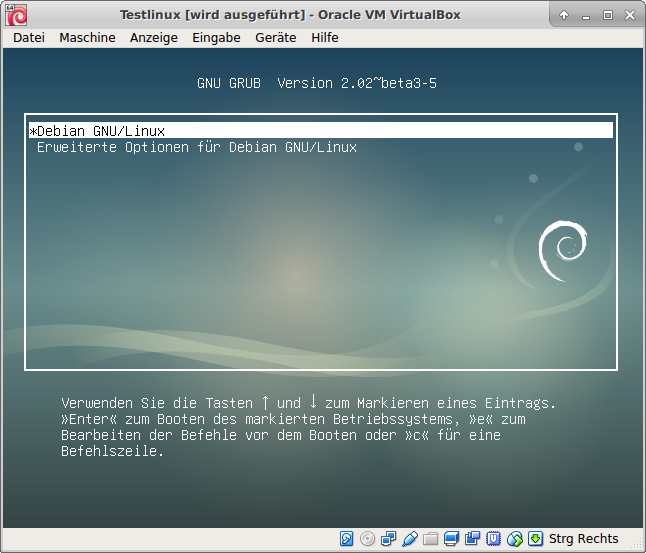This screenshot has height=553, width=646.
Task: Click the display settings status icon
Action: click(452, 539)
